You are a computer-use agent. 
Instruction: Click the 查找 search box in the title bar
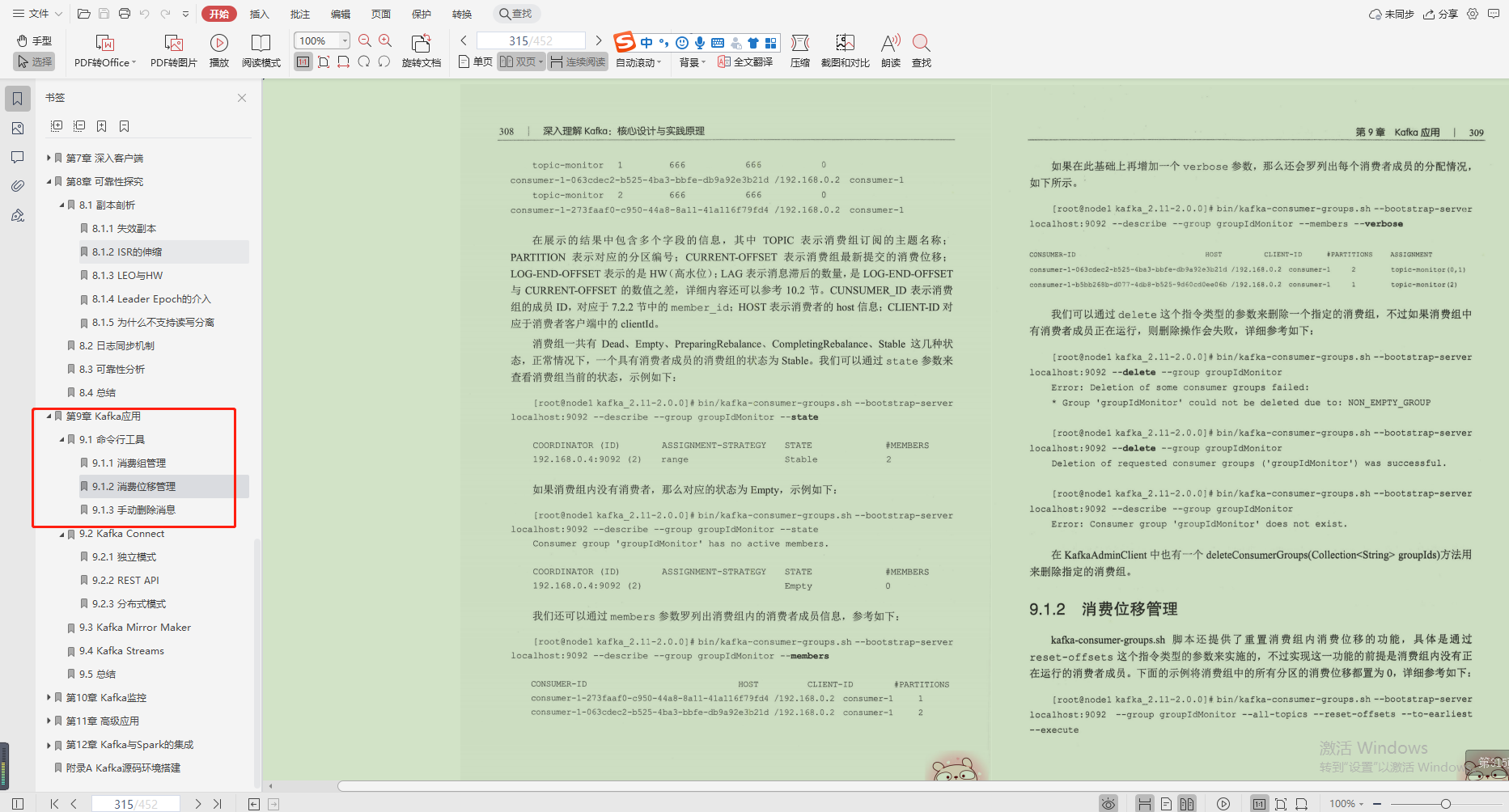516,14
